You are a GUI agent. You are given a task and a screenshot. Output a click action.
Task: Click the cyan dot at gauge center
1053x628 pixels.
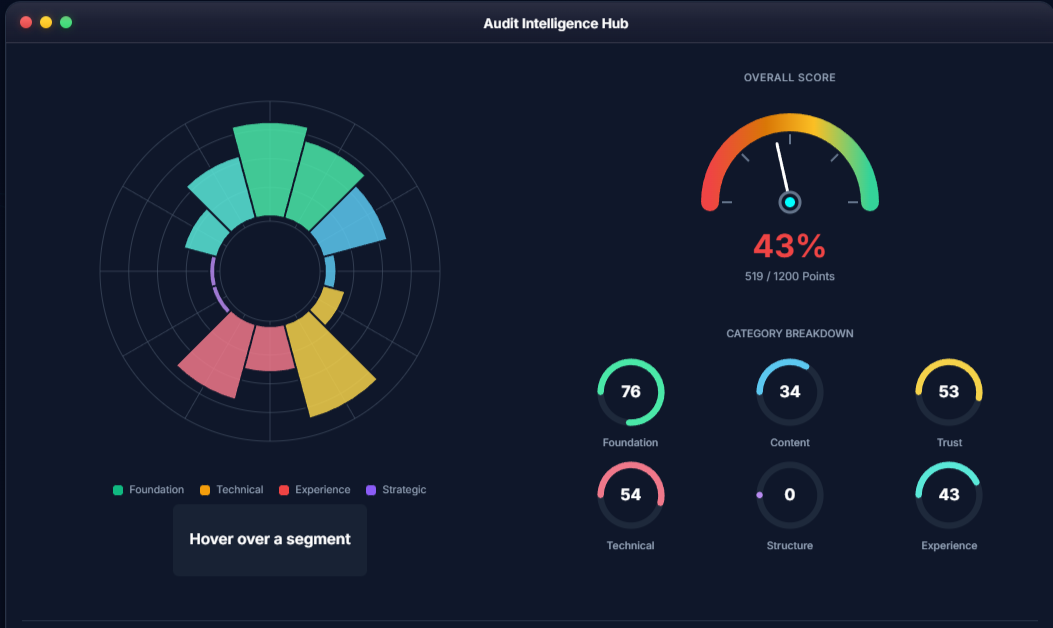789,201
